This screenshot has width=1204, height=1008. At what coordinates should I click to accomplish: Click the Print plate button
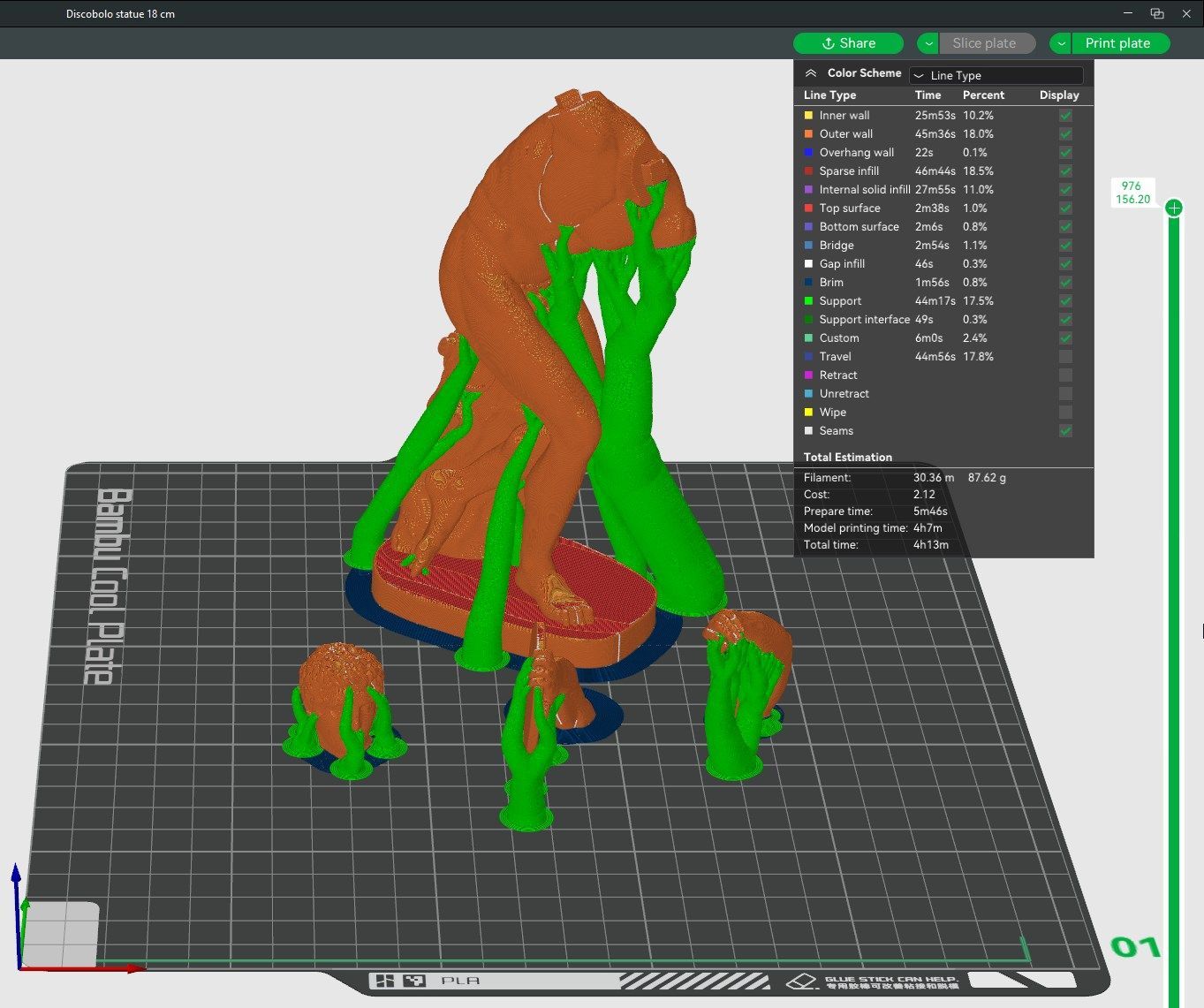[x=1118, y=43]
